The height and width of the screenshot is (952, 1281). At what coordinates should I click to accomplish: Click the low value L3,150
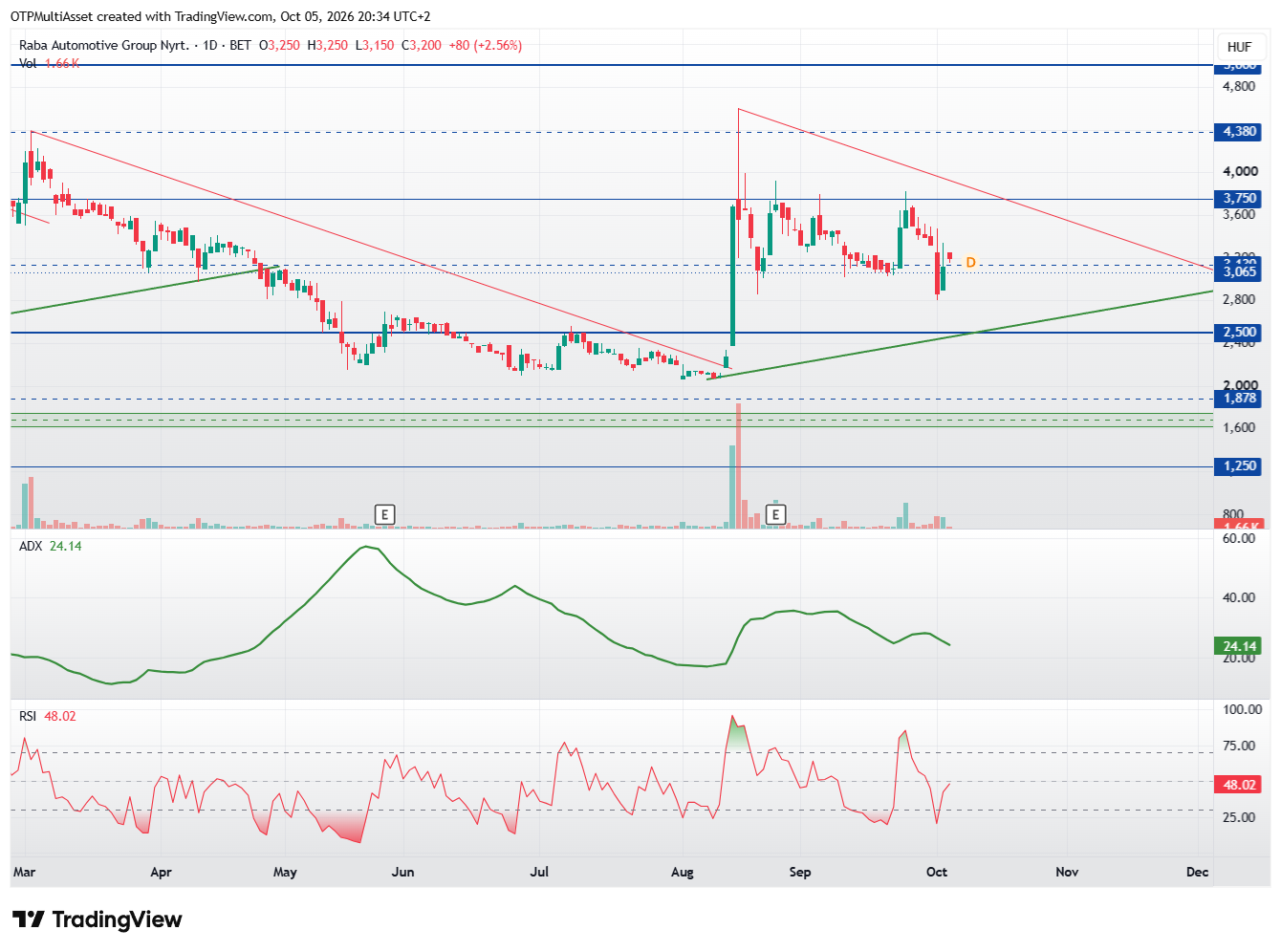(375, 45)
